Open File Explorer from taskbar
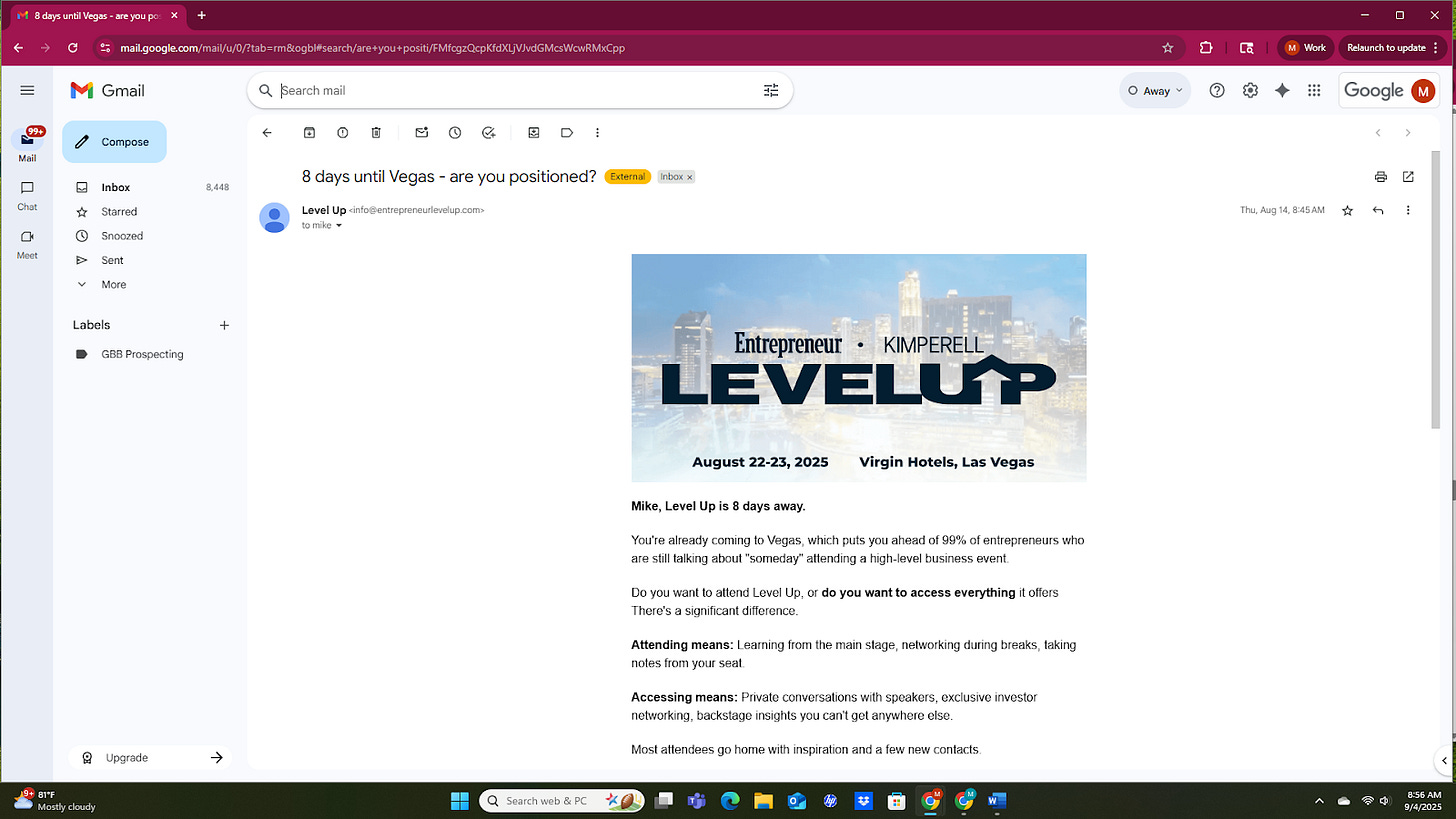Screen dimensions: 1456x819 coord(763,801)
